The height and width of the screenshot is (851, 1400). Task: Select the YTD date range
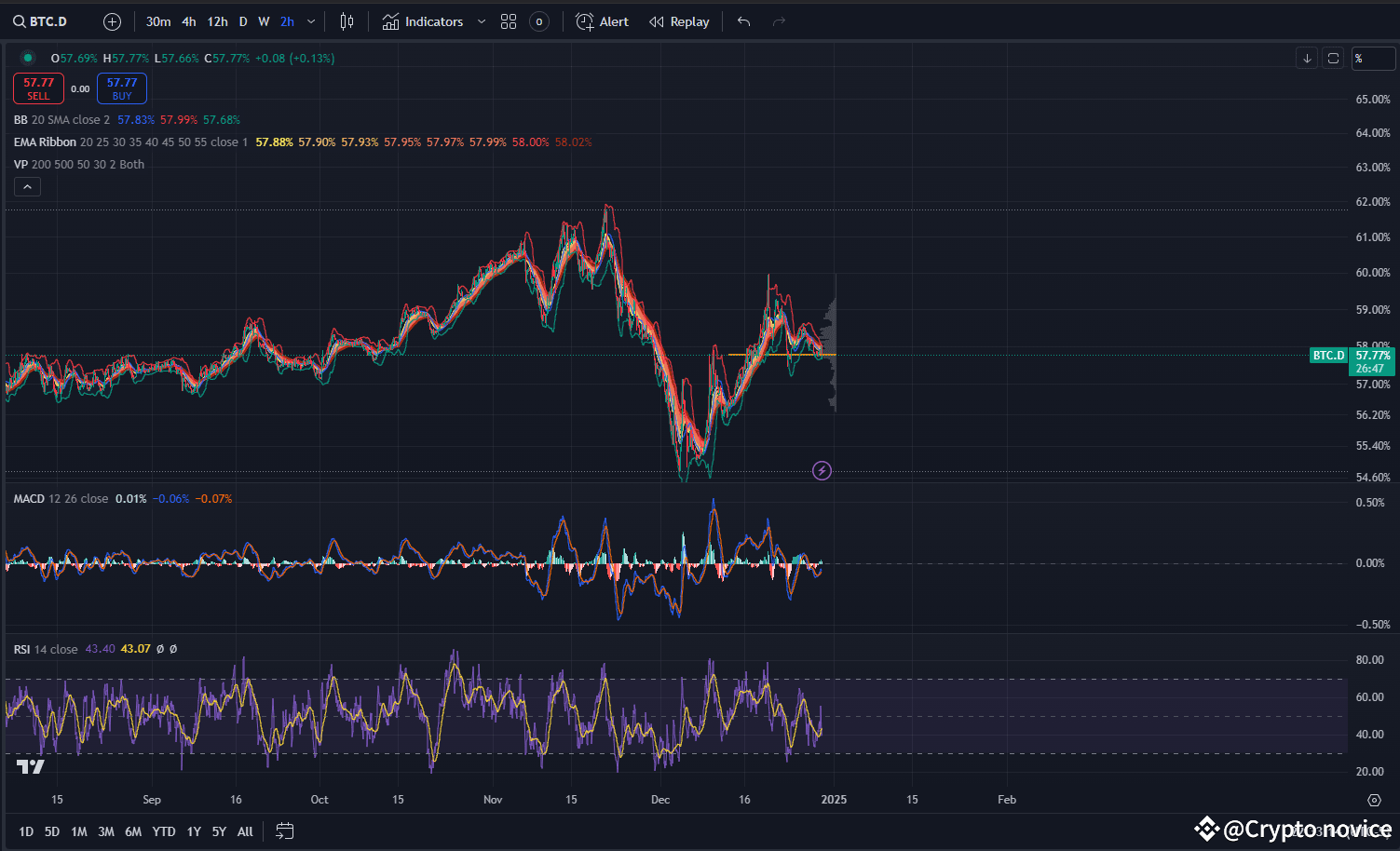[x=164, y=831]
